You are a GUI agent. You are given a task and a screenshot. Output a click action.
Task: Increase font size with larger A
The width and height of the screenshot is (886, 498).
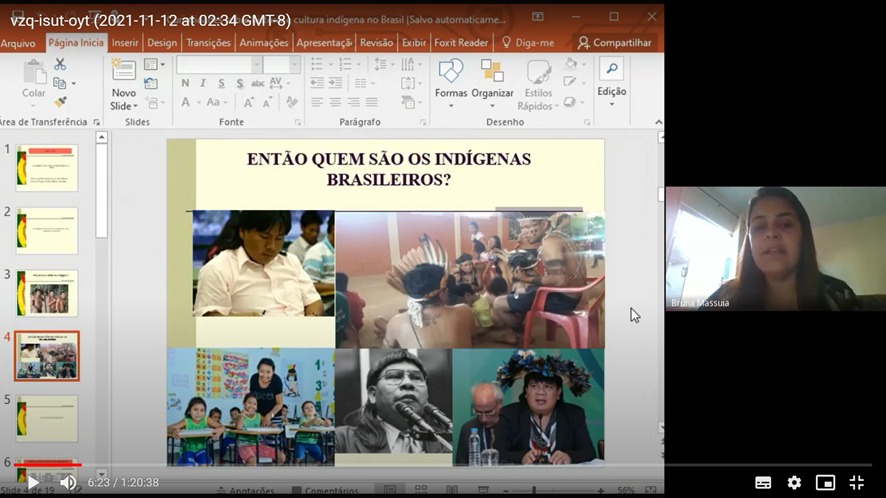[x=248, y=102]
